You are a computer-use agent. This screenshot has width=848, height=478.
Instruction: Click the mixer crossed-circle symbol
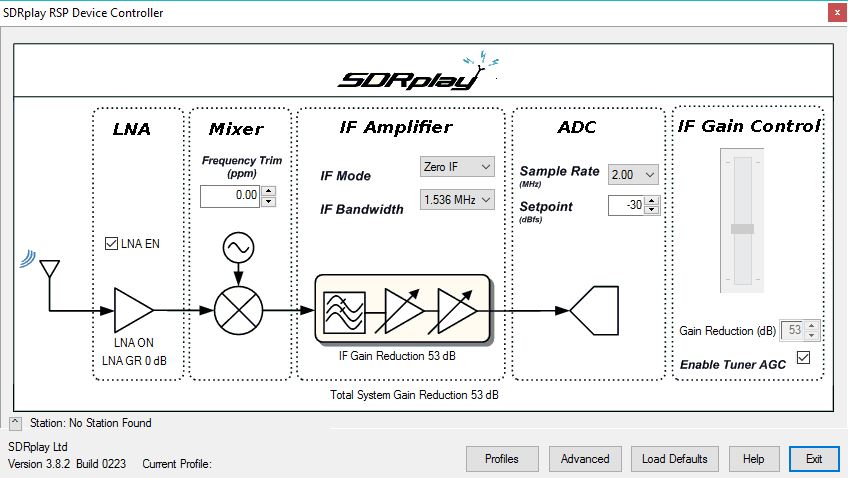click(x=238, y=310)
